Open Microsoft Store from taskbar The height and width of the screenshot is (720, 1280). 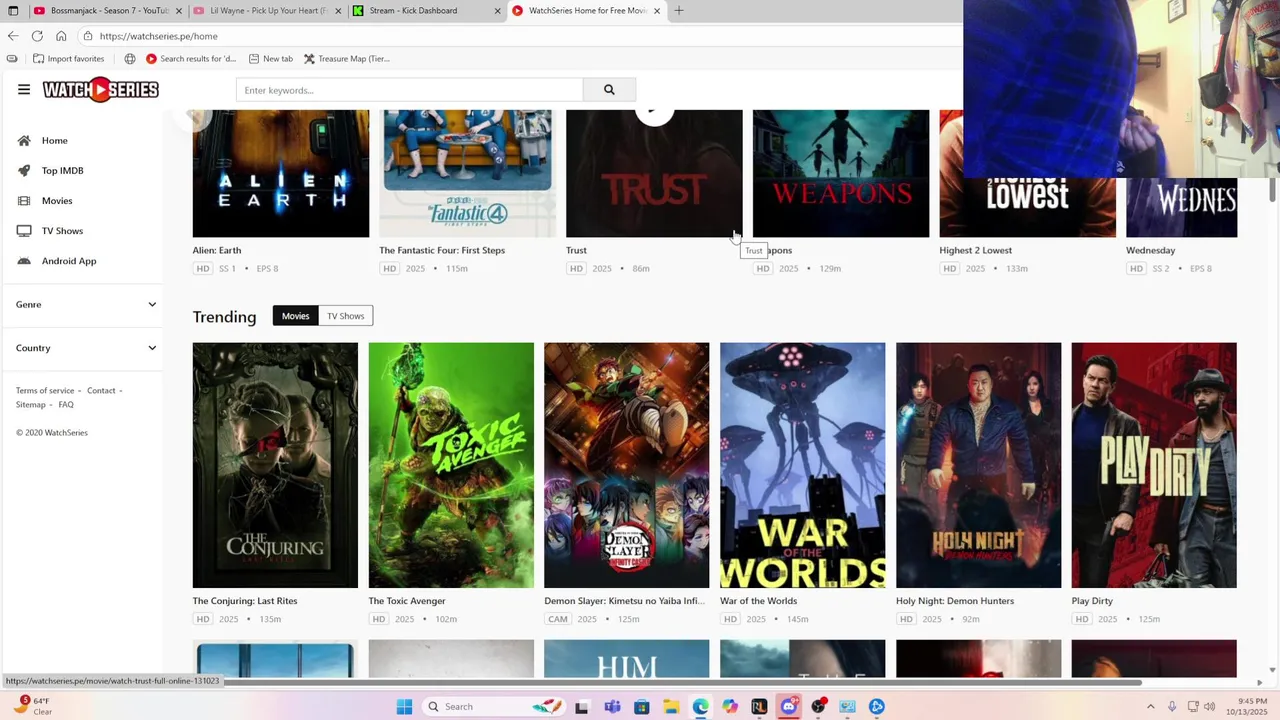pos(642,707)
